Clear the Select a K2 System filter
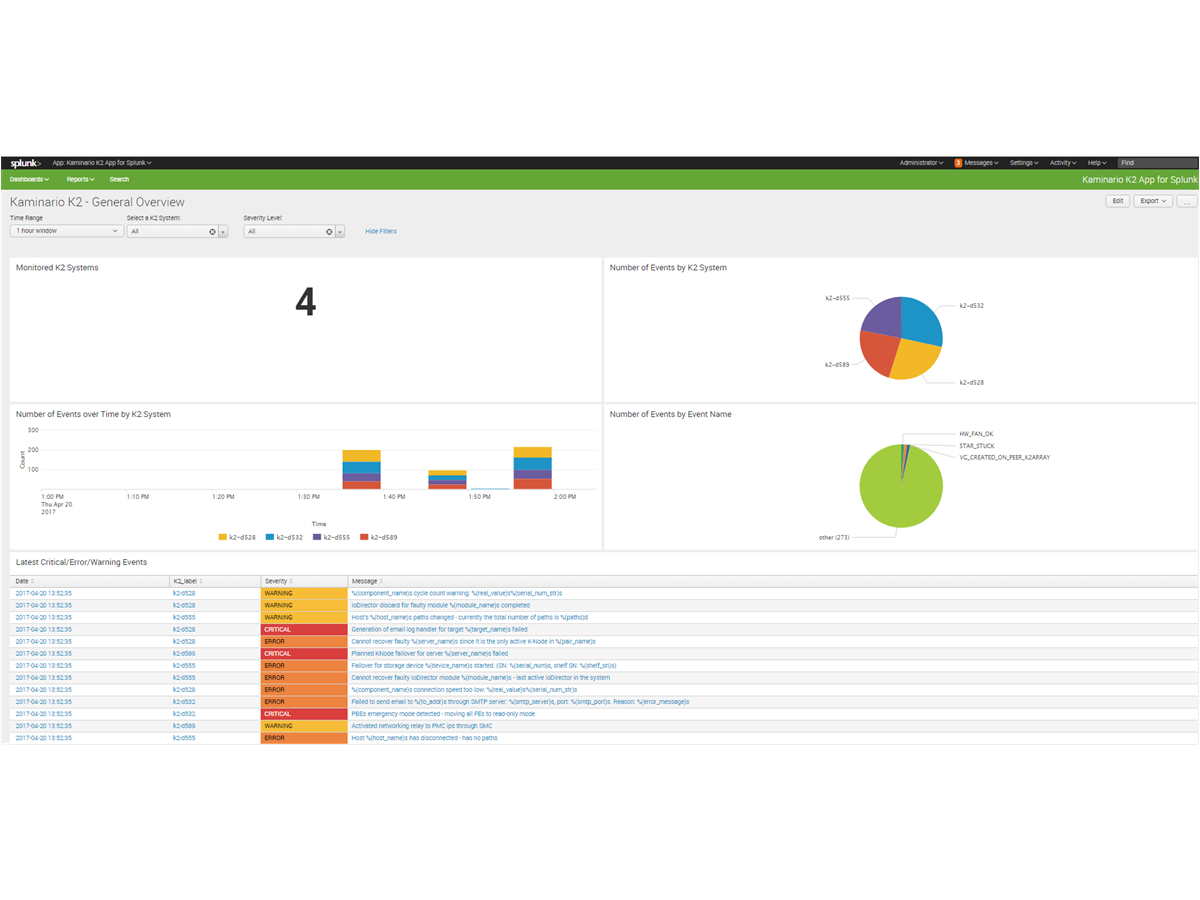This screenshot has width=1200, height=900. tap(212, 231)
